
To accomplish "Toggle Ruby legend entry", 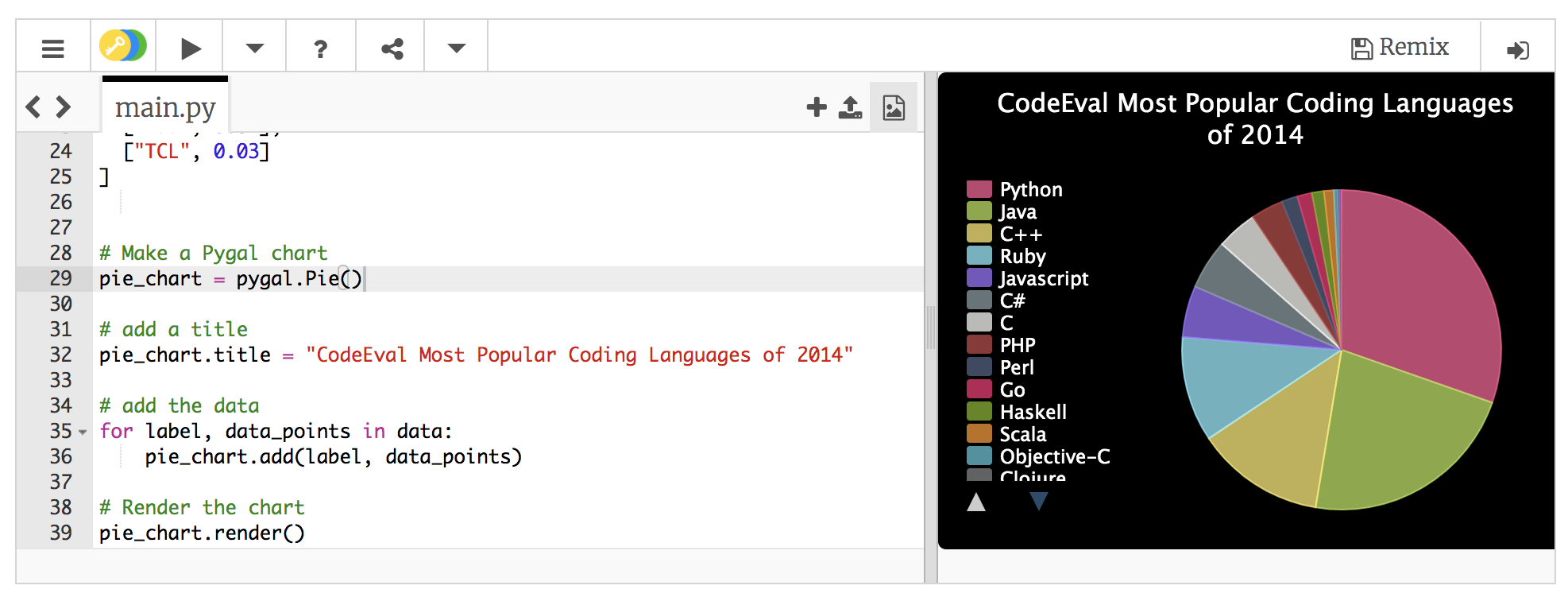I will pos(1006,256).
